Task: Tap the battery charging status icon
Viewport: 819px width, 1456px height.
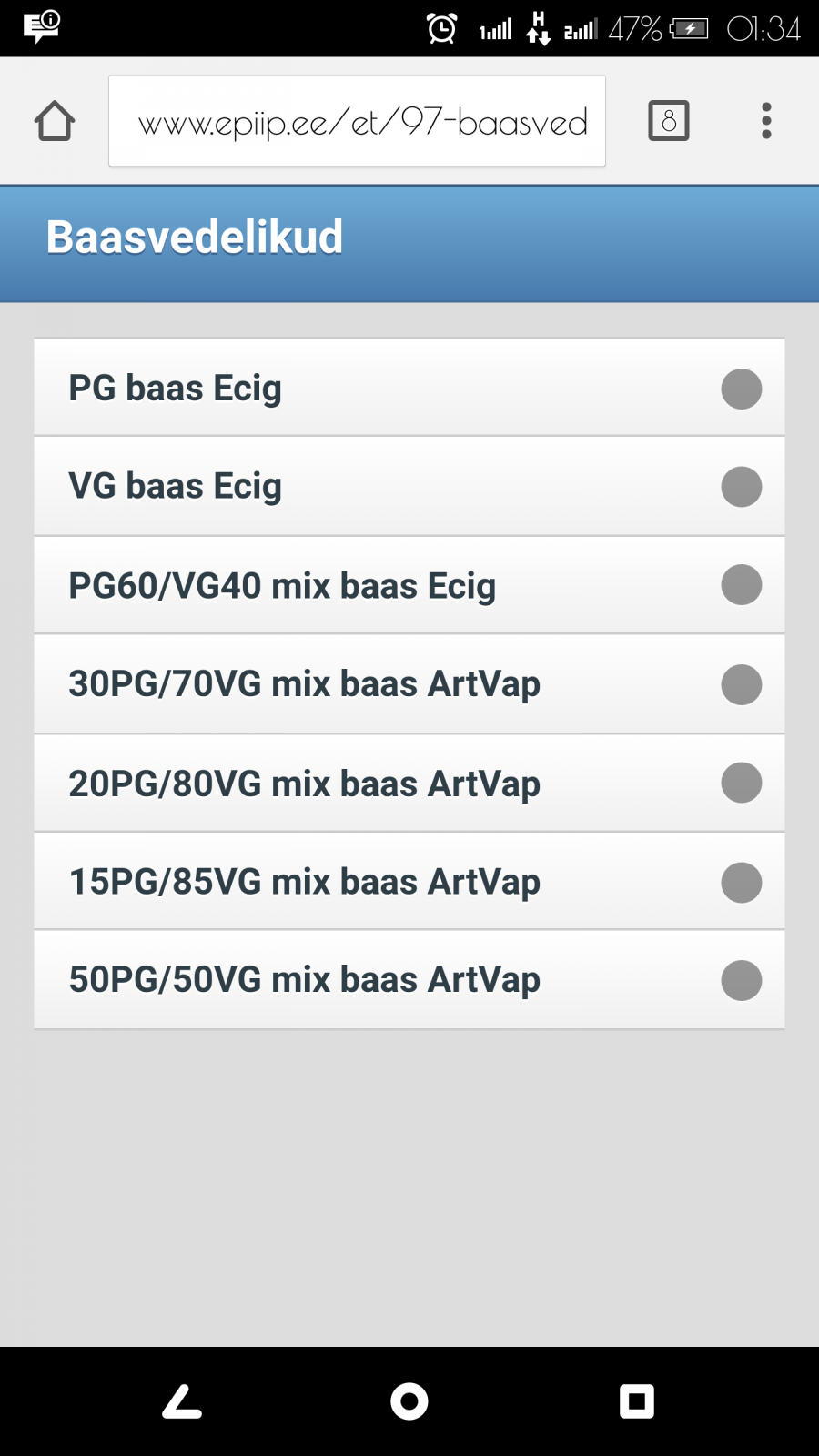Action: pos(689,29)
